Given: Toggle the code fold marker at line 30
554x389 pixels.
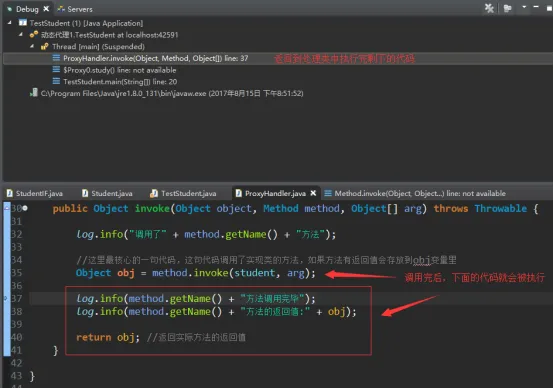Looking at the screenshot, I should pyautogui.click(x=25, y=208).
